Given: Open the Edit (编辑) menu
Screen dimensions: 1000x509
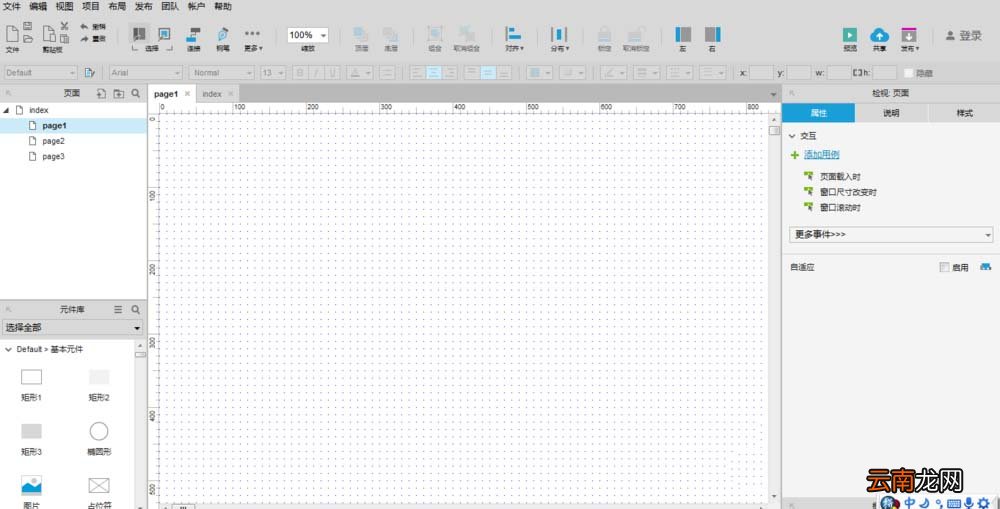Looking at the screenshot, I should [38, 6].
